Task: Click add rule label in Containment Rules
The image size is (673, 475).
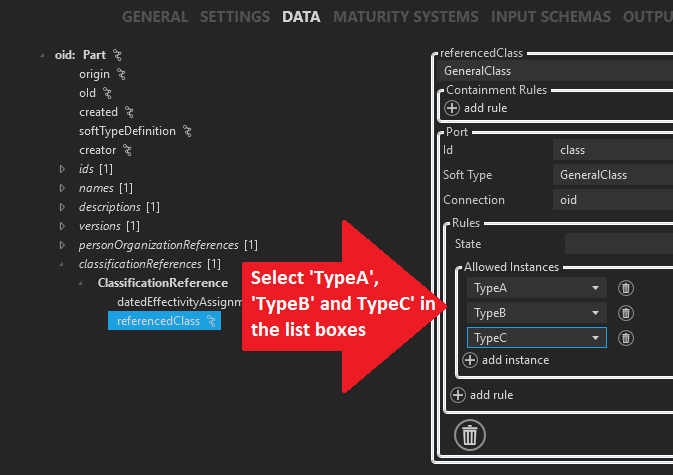Action: (485, 108)
